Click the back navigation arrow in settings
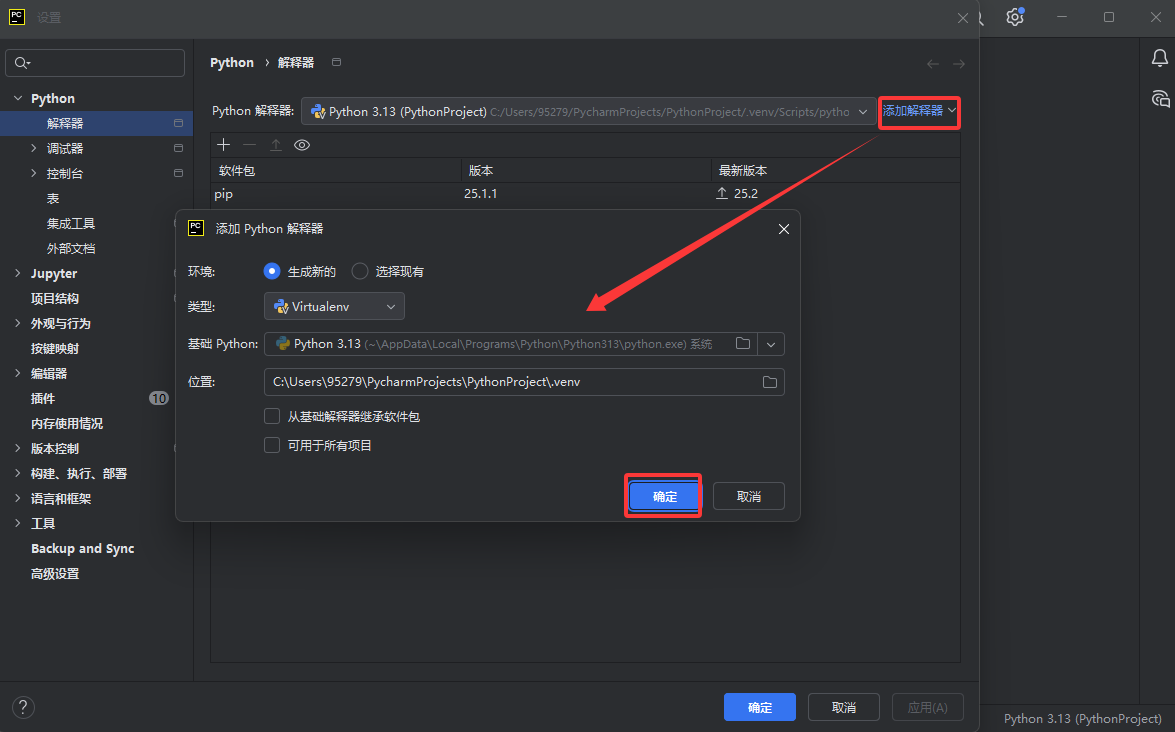This screenshot has width=1175, height=732. [x=933, y=64]
